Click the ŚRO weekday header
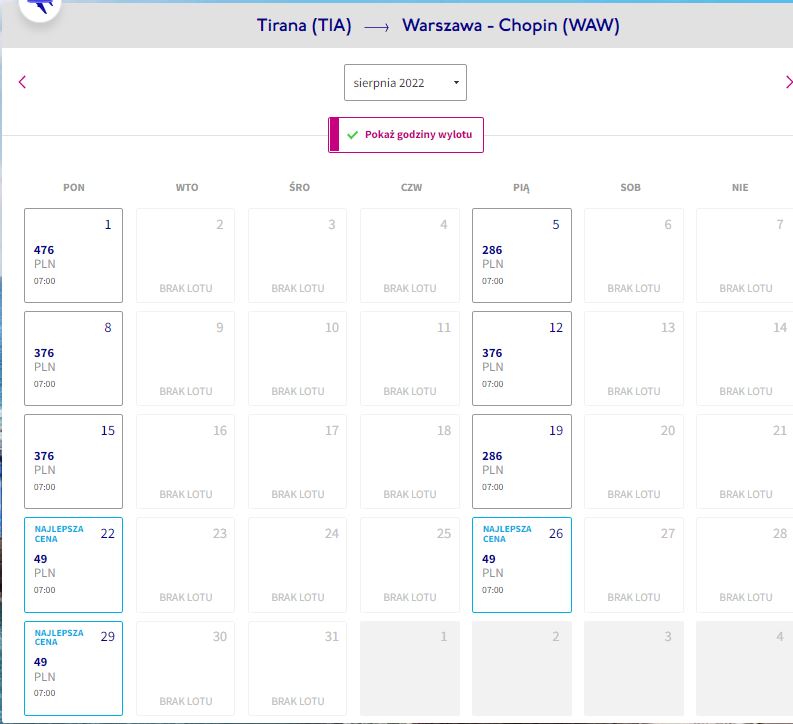This screenshot has height=724, width=793. pos(299,187)
